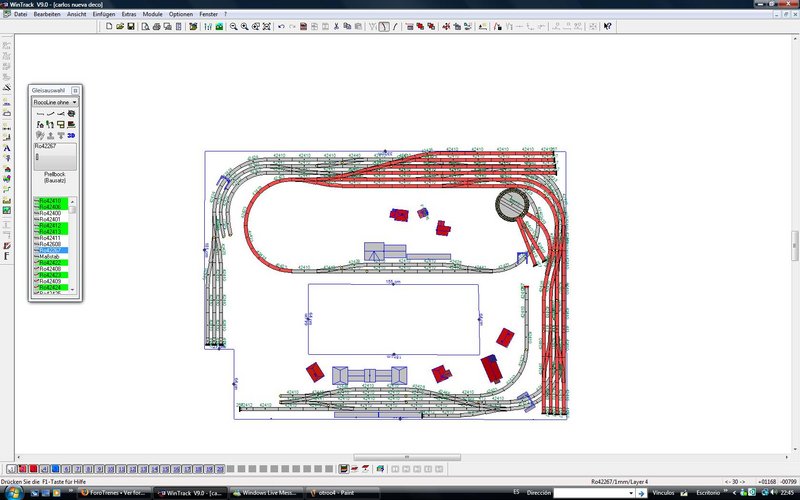Save the current layout

tap(131, 26)
